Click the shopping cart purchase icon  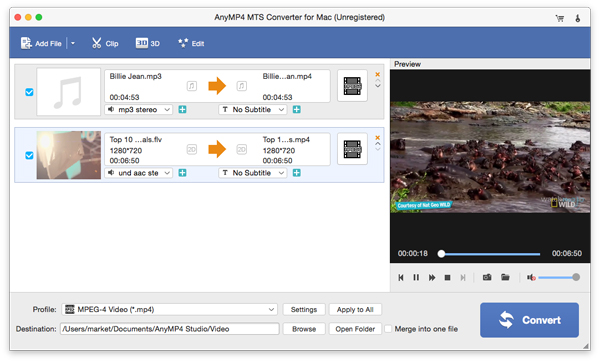[559, 18]
